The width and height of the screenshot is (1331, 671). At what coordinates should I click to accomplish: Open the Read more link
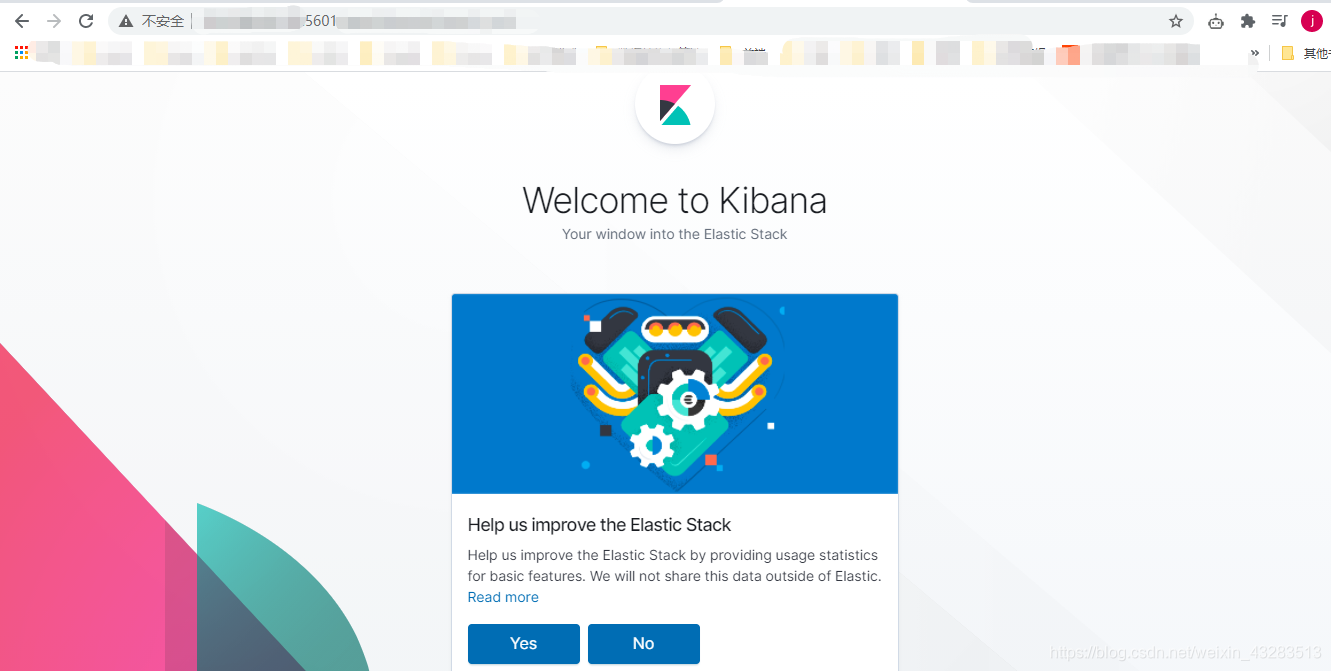click(x=503, y=597)
